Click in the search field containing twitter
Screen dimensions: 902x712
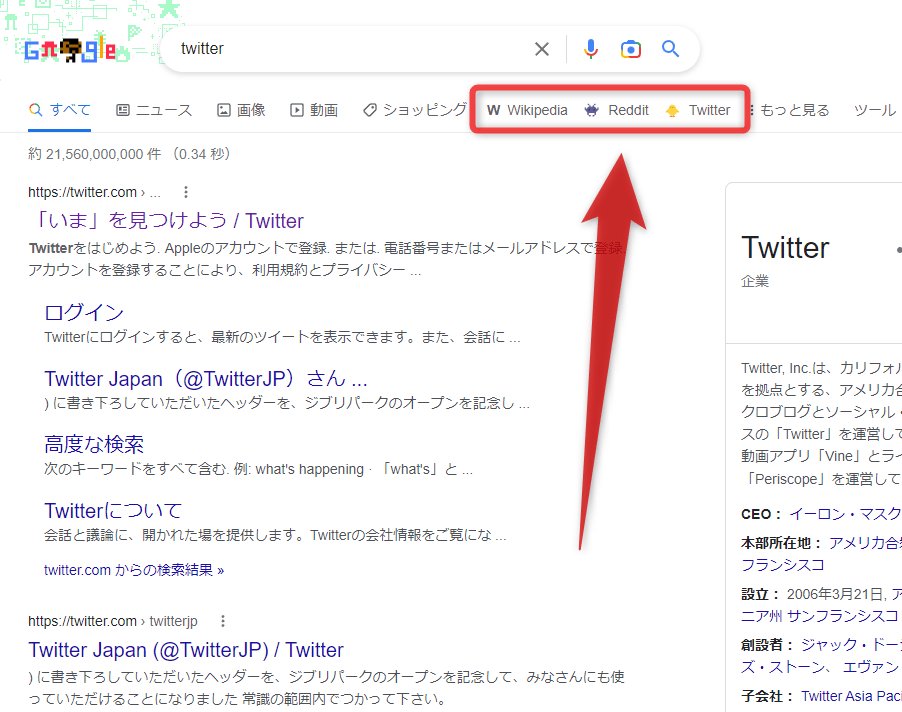(351, 49)
